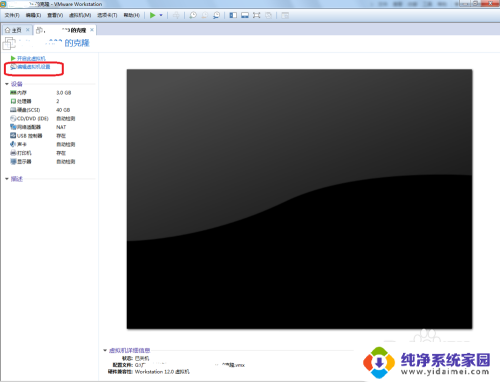
Task: Select the 内存 memory device row
Action: 43,93
